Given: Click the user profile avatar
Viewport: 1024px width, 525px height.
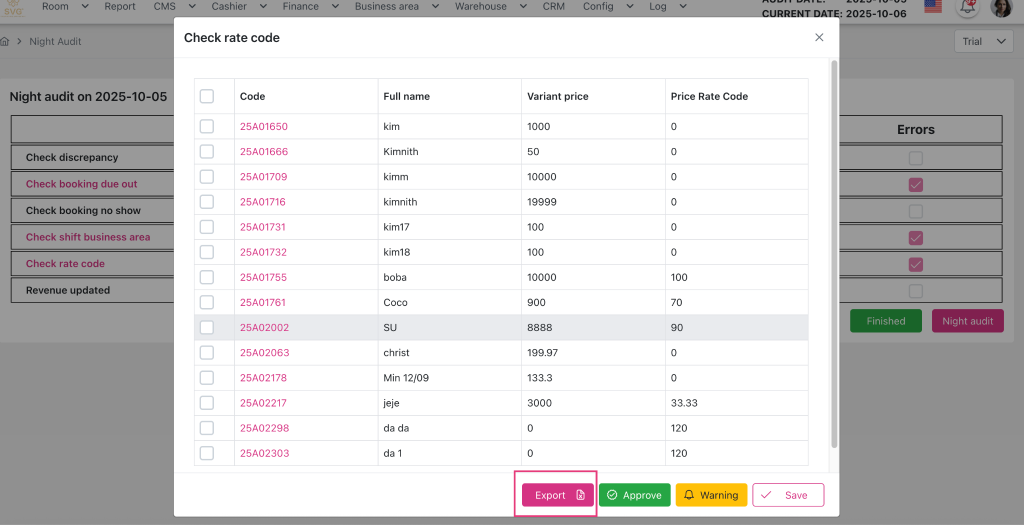Looking at the screenshot, I should 1001,8.
